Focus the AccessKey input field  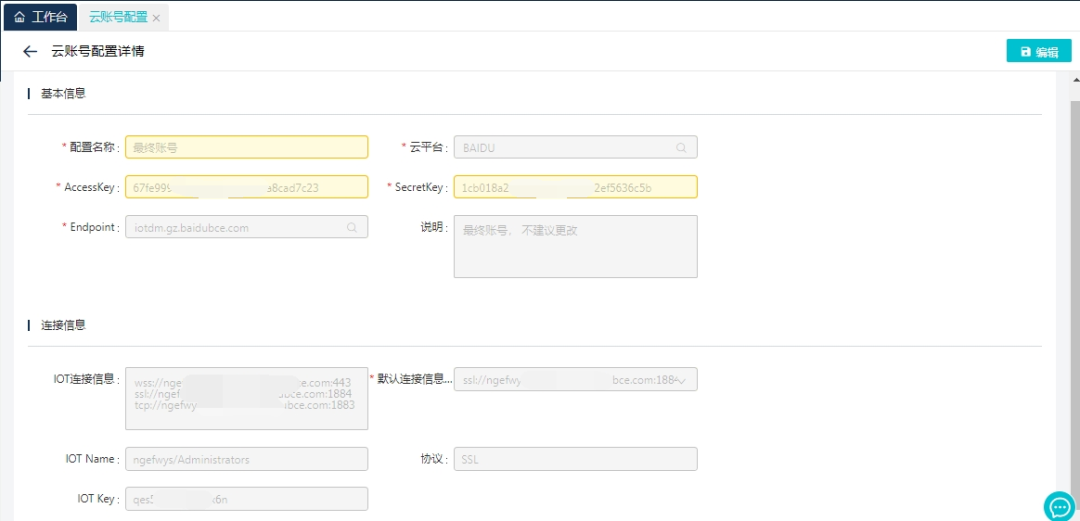246,188
